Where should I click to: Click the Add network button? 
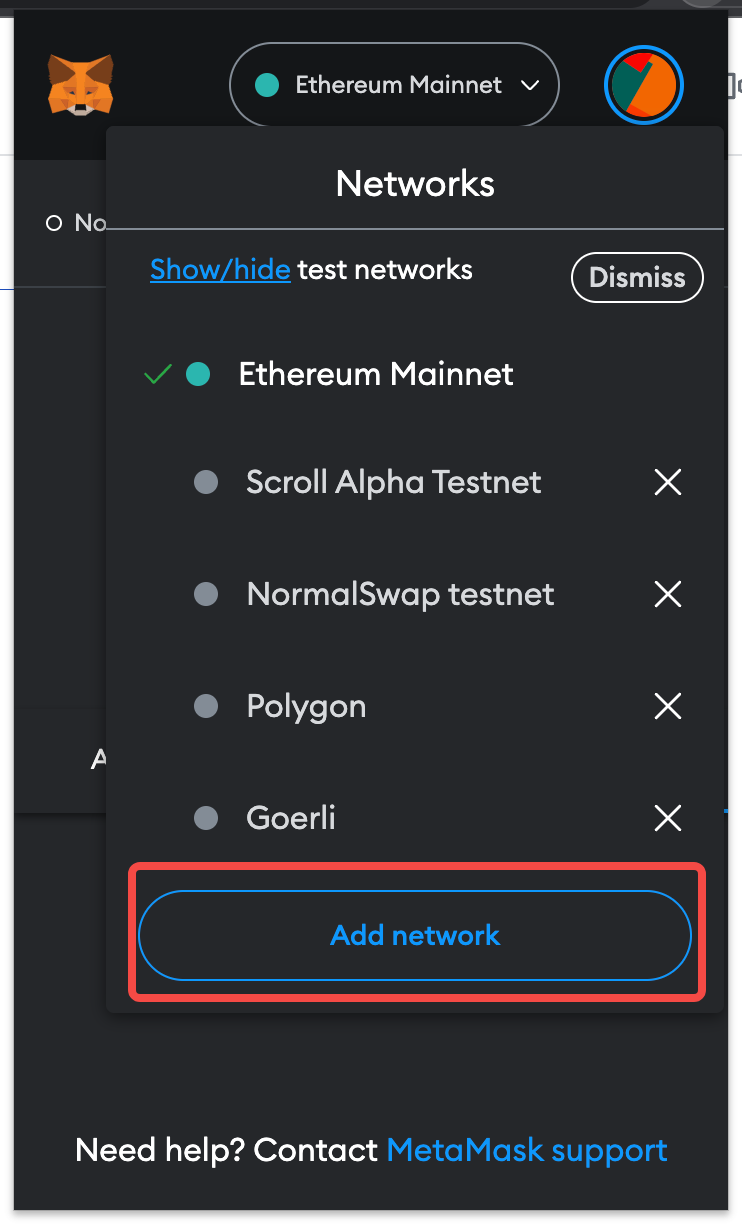(x=415, y=935)
